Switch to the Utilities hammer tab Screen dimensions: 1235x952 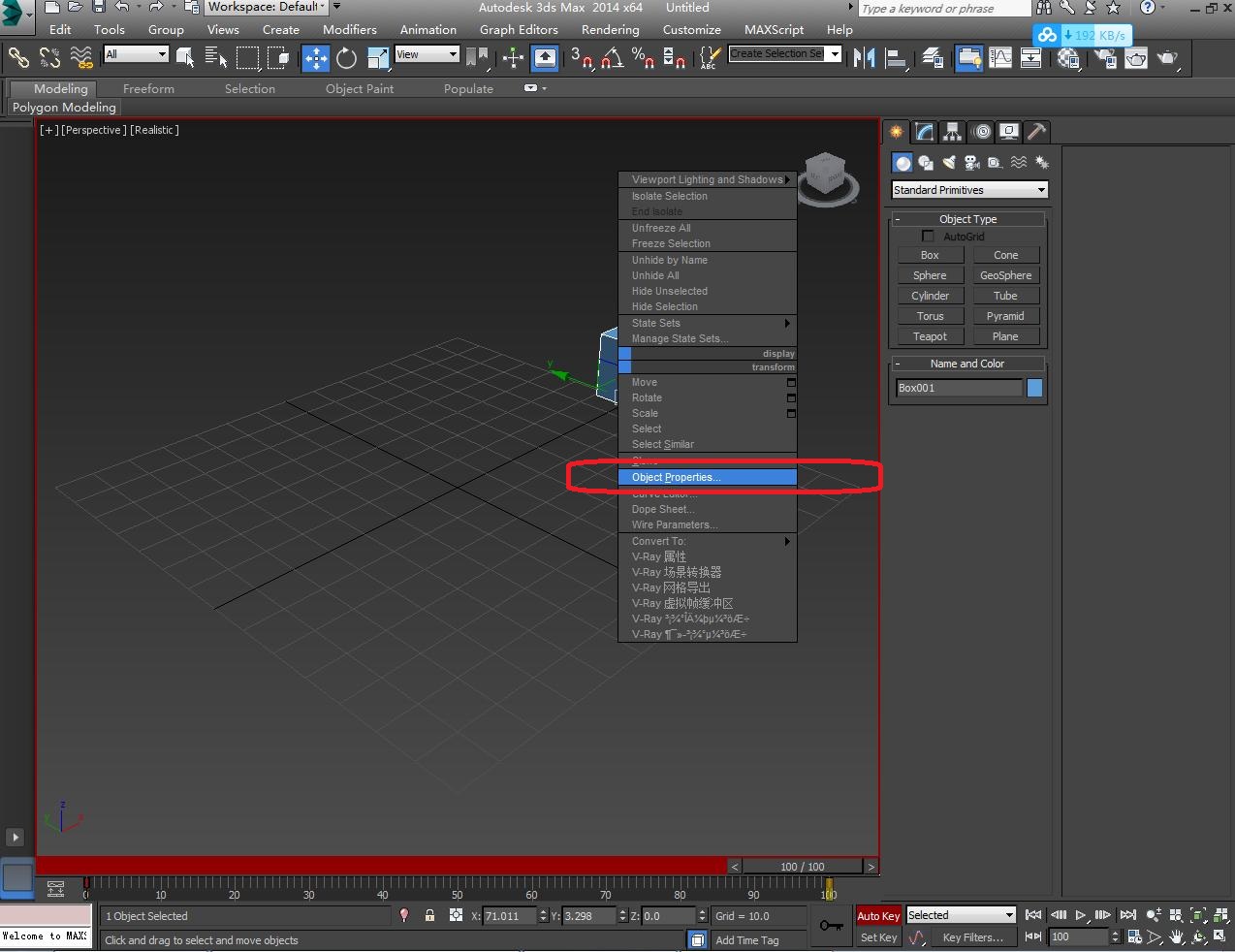click(x=1036, y=132)
